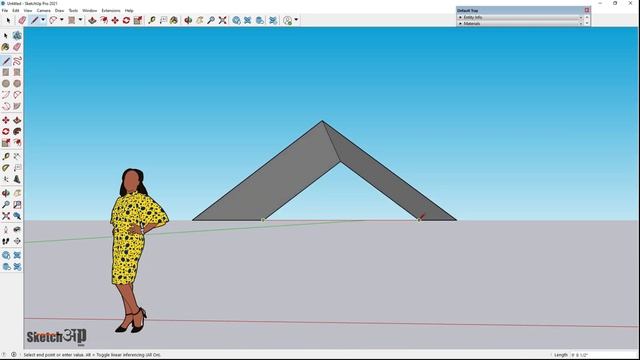Expand the Materials tray panel

520,23
